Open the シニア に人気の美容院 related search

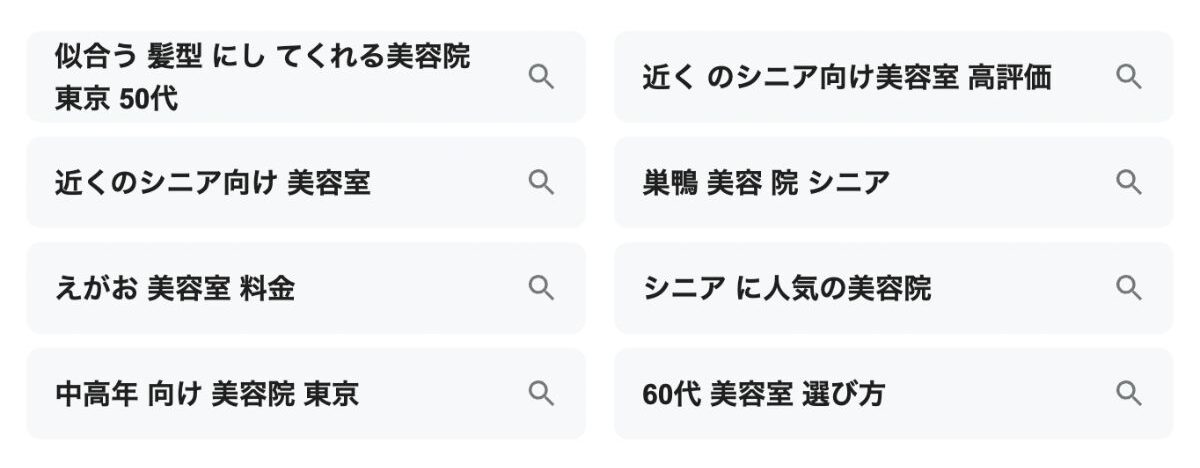786,289
